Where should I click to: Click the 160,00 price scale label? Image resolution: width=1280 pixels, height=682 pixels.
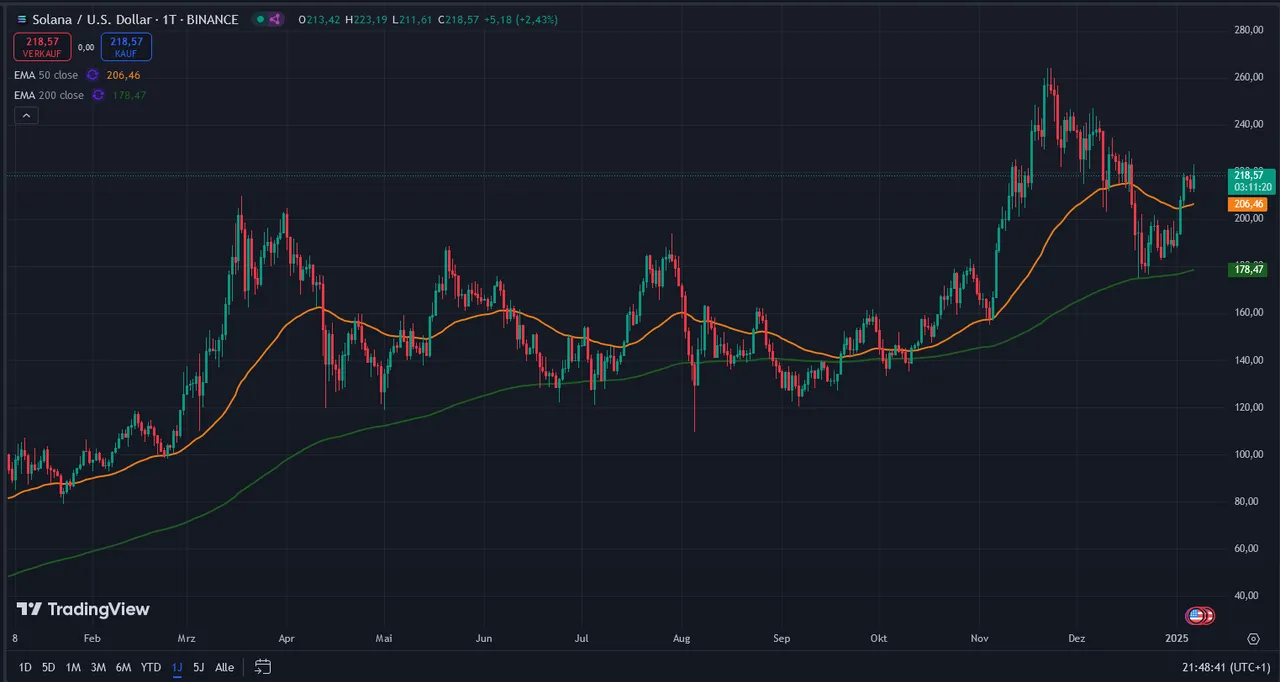(1249, 313)
